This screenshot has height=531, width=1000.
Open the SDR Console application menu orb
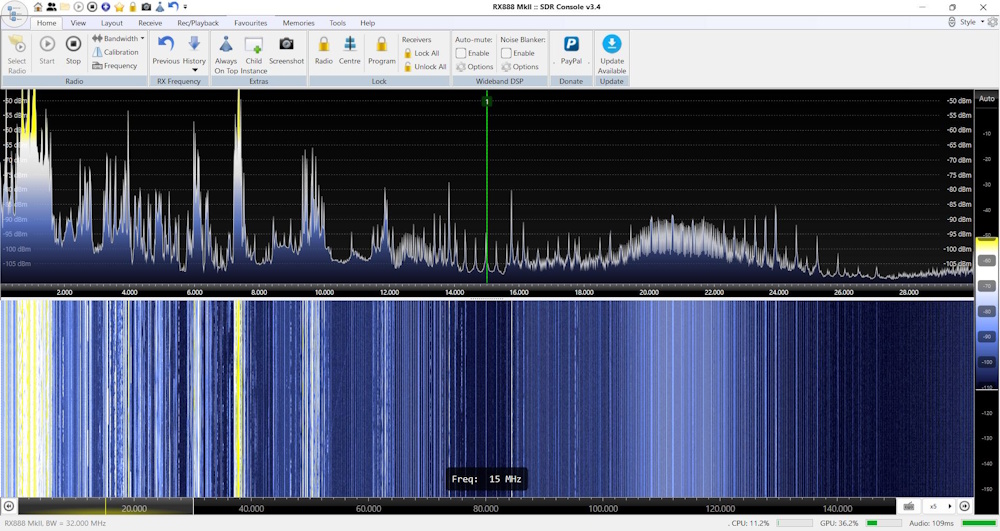[13, 14]
